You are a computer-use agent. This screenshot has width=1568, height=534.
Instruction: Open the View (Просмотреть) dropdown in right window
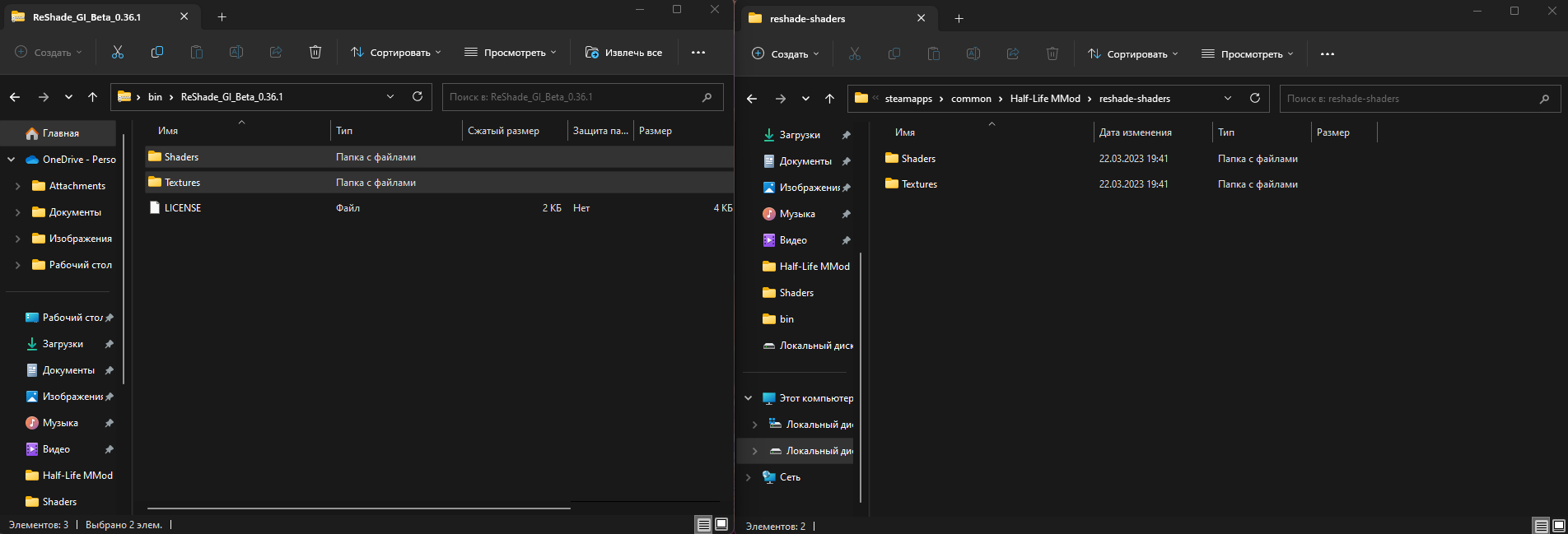pyautogui.click(x=1247, y=54)
